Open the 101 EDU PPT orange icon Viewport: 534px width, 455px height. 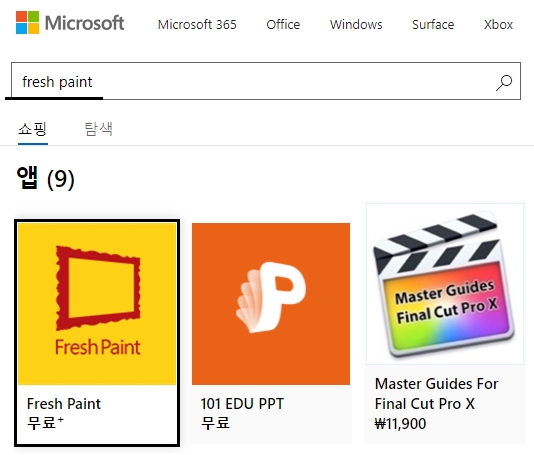tap(271, 304)
